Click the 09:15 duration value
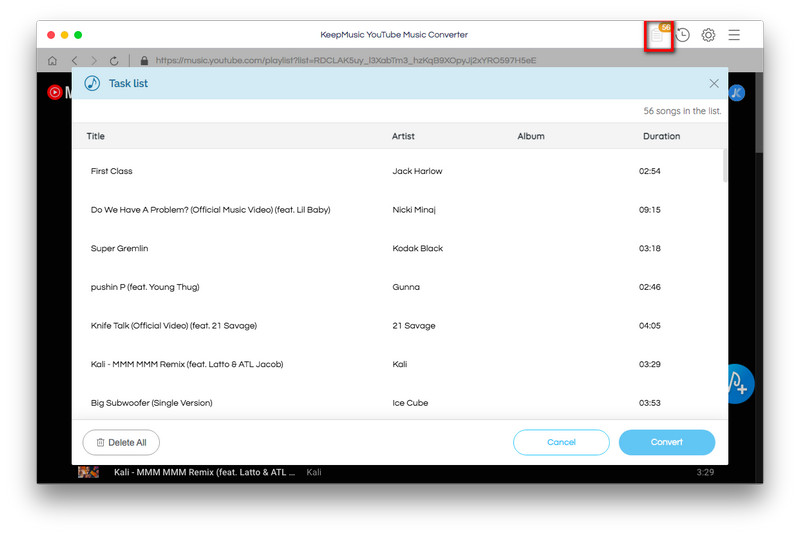This screenshot has height=536, width=800. point(649,210)
